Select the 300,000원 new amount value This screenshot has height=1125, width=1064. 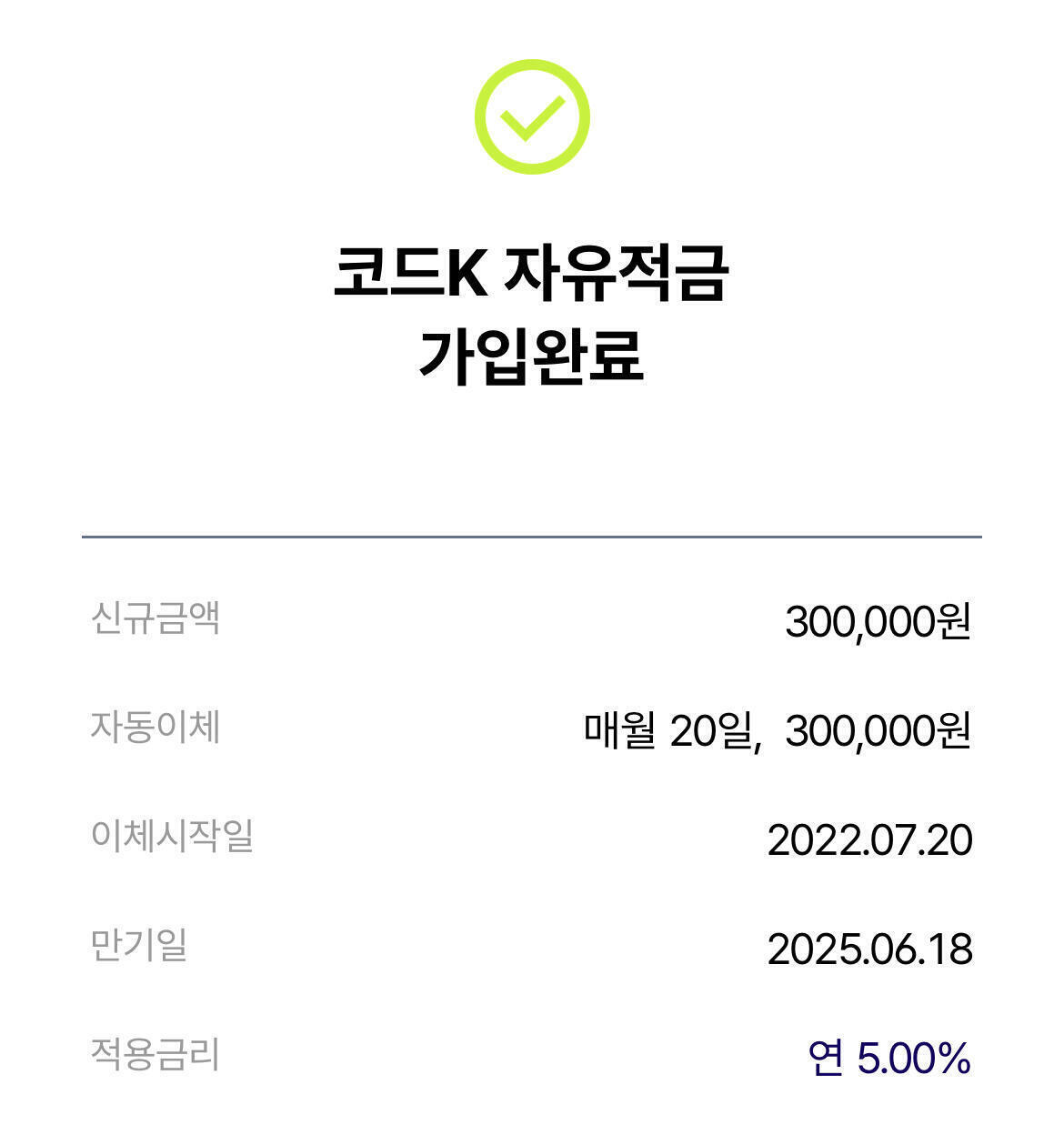pos(878,622)
